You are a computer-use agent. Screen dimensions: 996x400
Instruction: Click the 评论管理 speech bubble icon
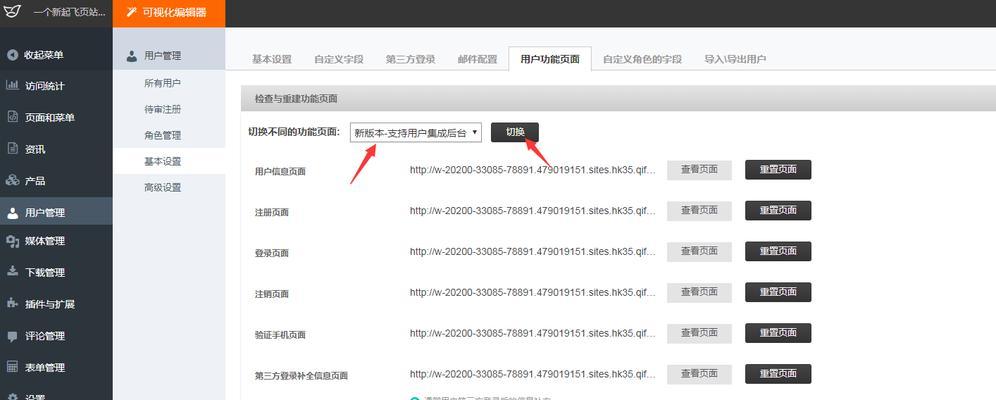click(12, 335)
